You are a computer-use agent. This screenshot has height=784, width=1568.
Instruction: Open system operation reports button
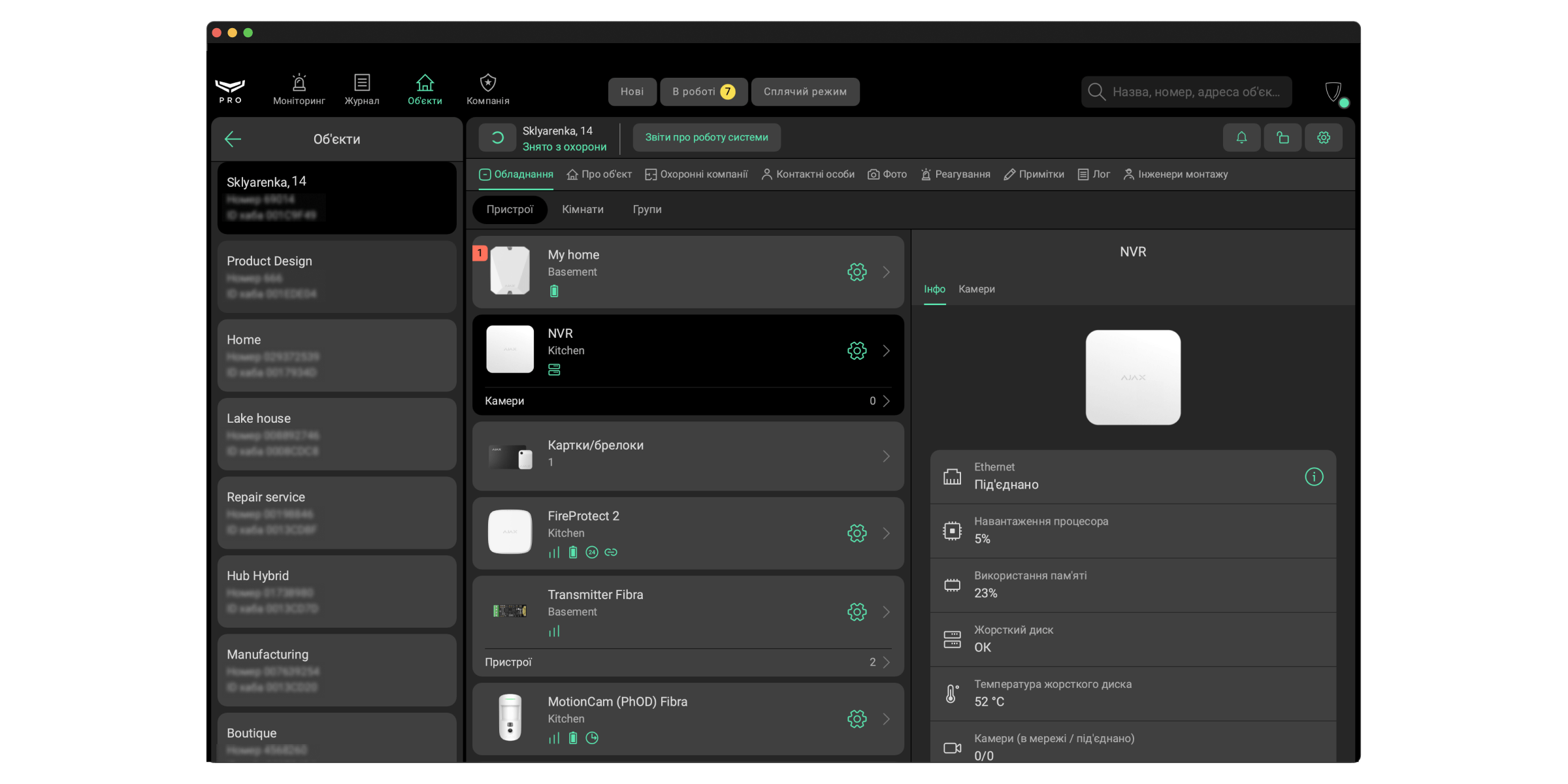tap(707, 138)
